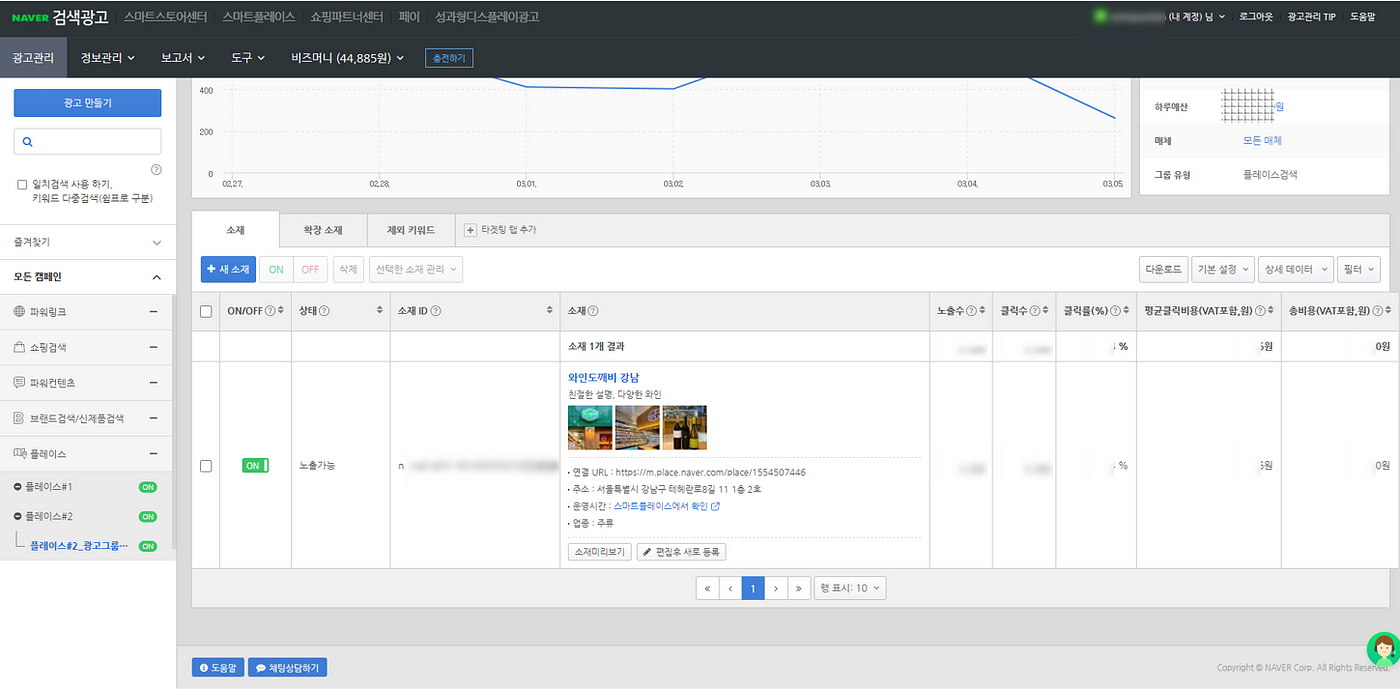Image resolution: width=1400 pixels, height=689 pixels.
Task: Go to next page with › button
Action: tap(776, 588)
